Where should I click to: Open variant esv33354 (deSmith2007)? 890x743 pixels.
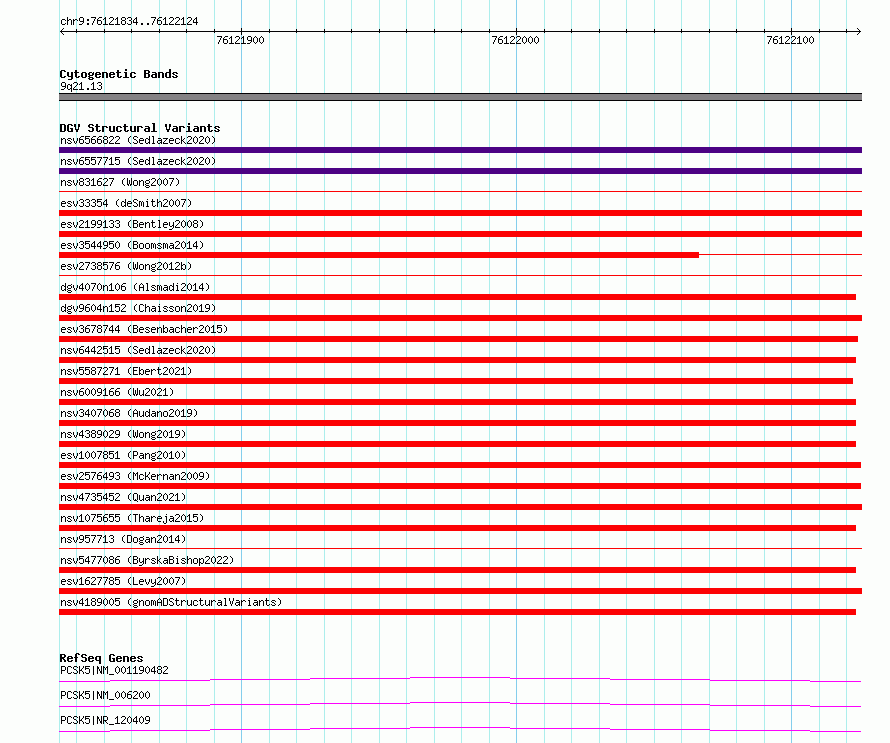click(126, 203)
